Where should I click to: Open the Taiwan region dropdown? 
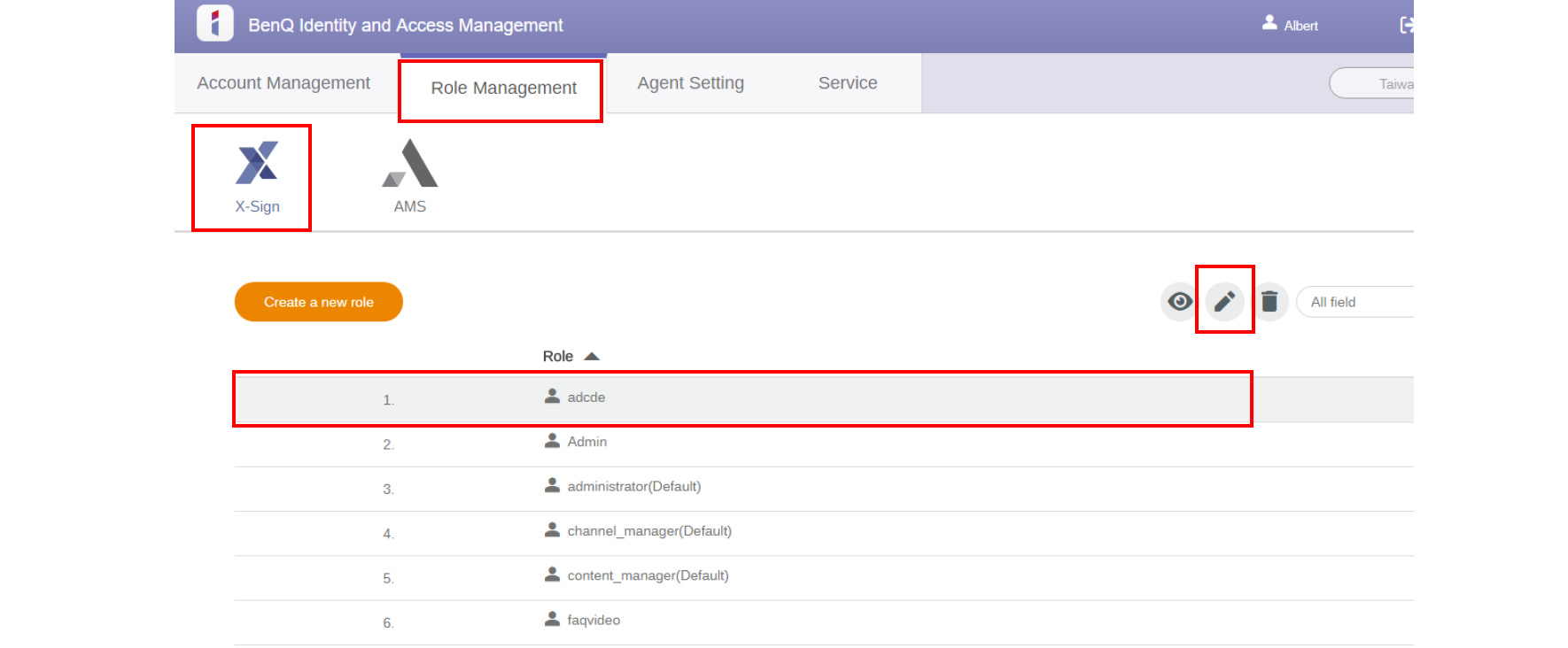pyautogui.click(x=1373, y=83)
